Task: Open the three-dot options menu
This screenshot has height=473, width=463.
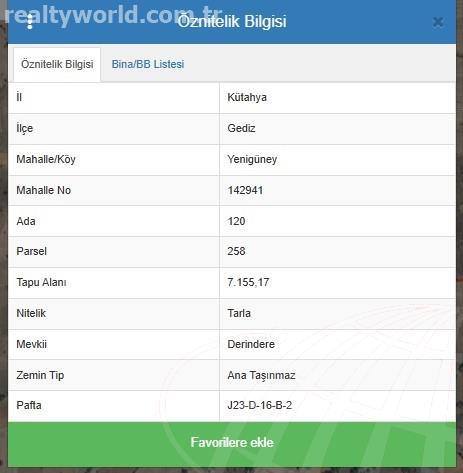Action: [x=30, y=21]
